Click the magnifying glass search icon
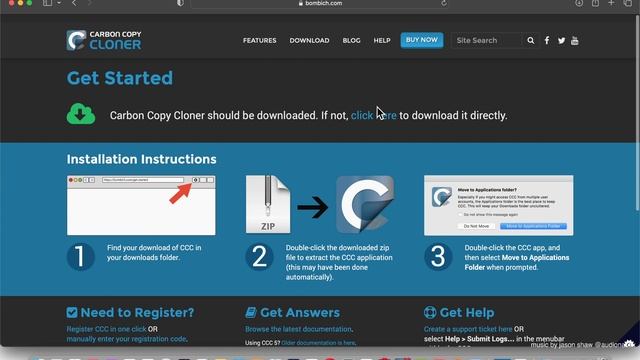The image size is (640, 360). coord(531,40)
